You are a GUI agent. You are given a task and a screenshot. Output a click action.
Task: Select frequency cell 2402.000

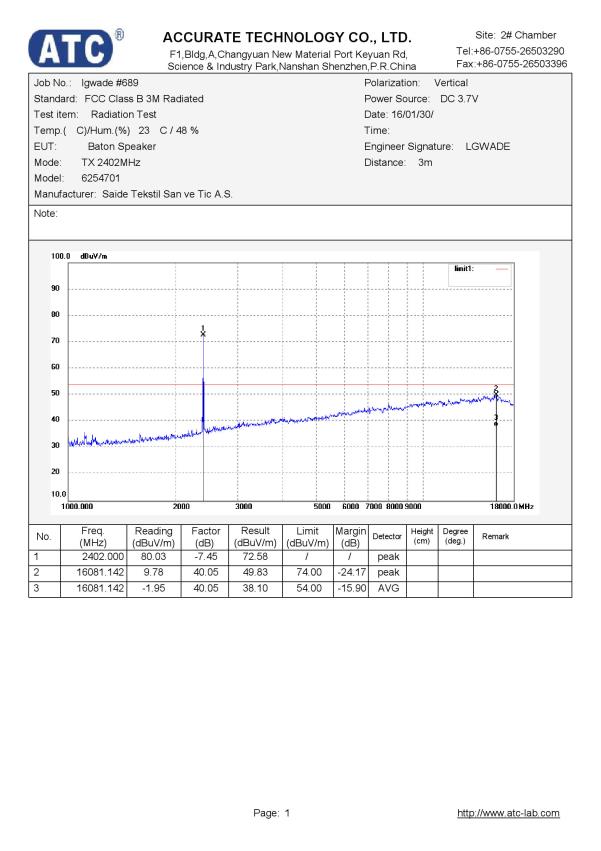[x=103, y=557]
